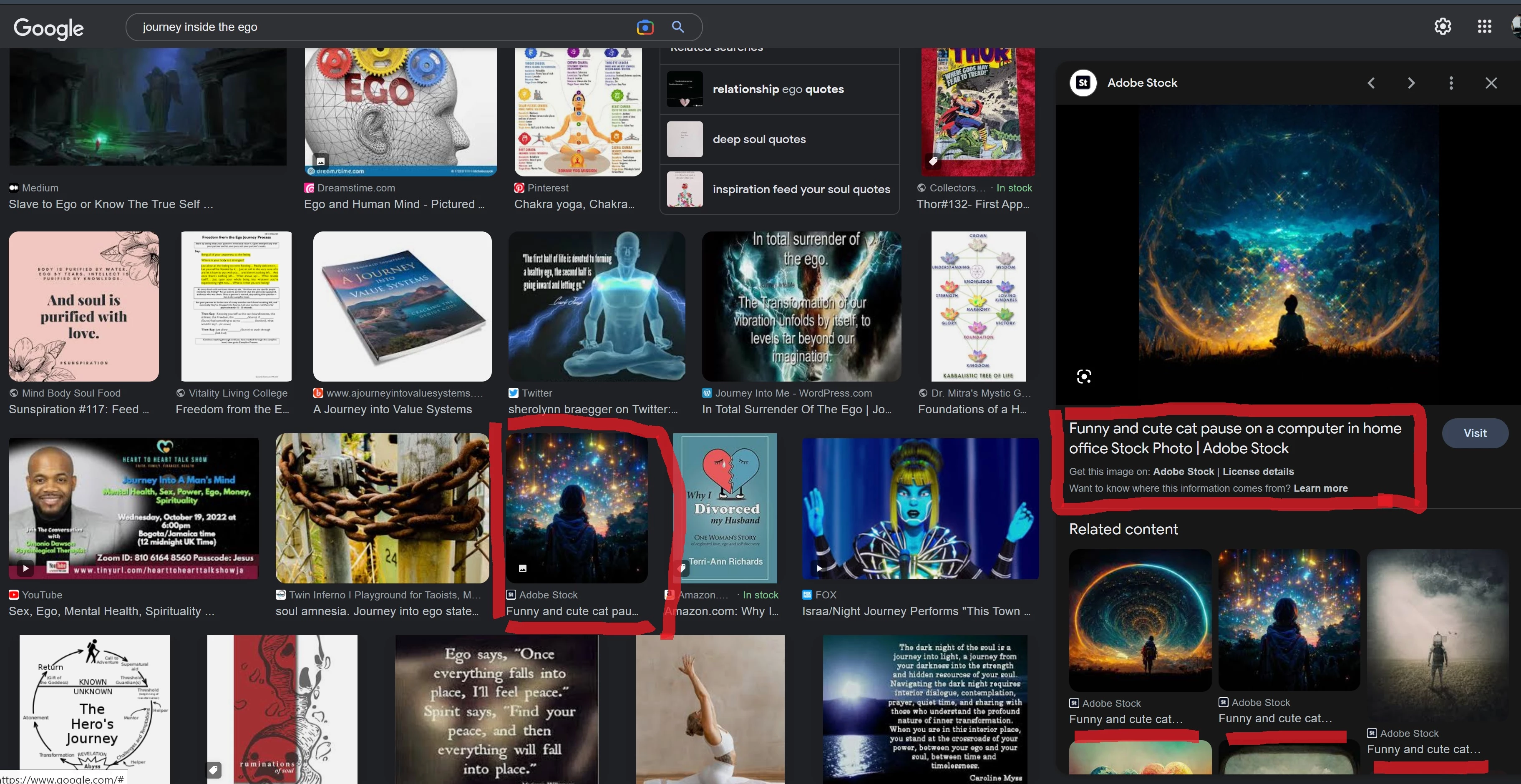Show next image in preview panel
Viewport: 1521px width, 784px height.
click(x=1411, y=83)
